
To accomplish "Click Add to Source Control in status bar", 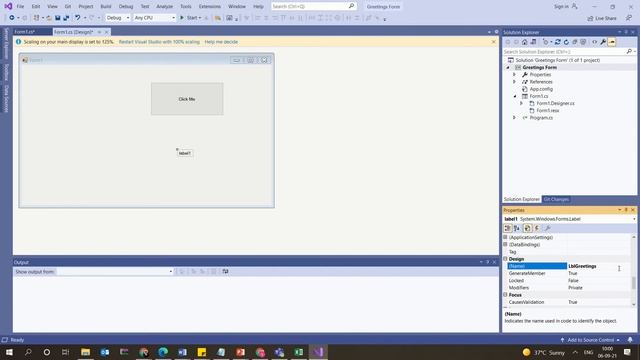I will 591,340.
